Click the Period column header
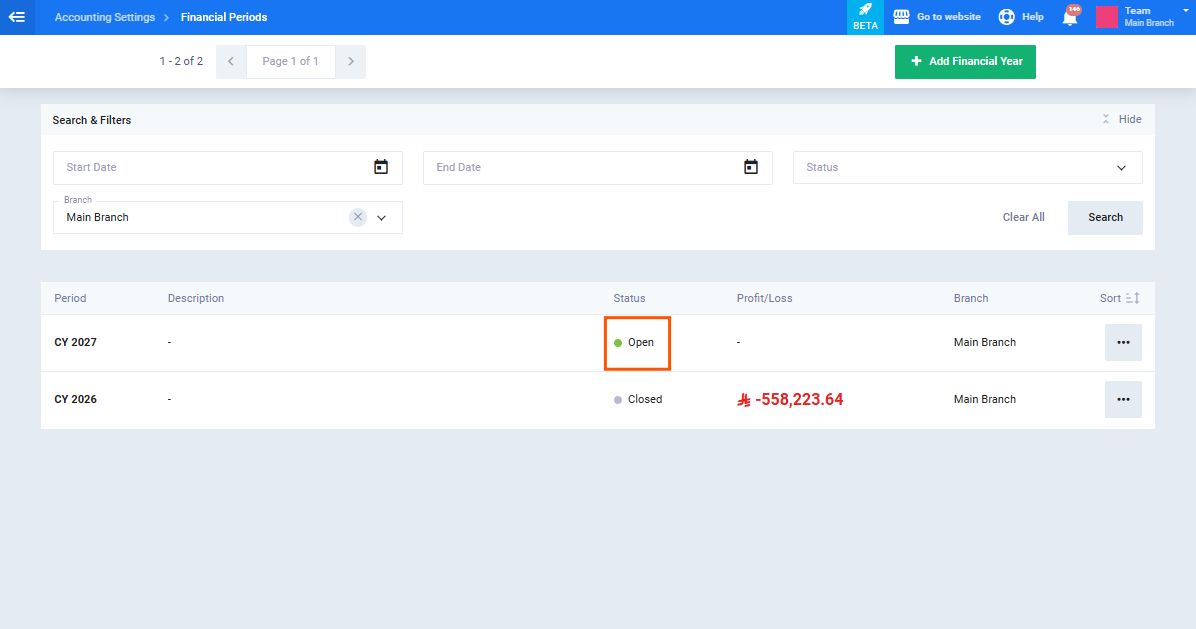The height and width of the screenshot is (629, 1196). (70, 298)
